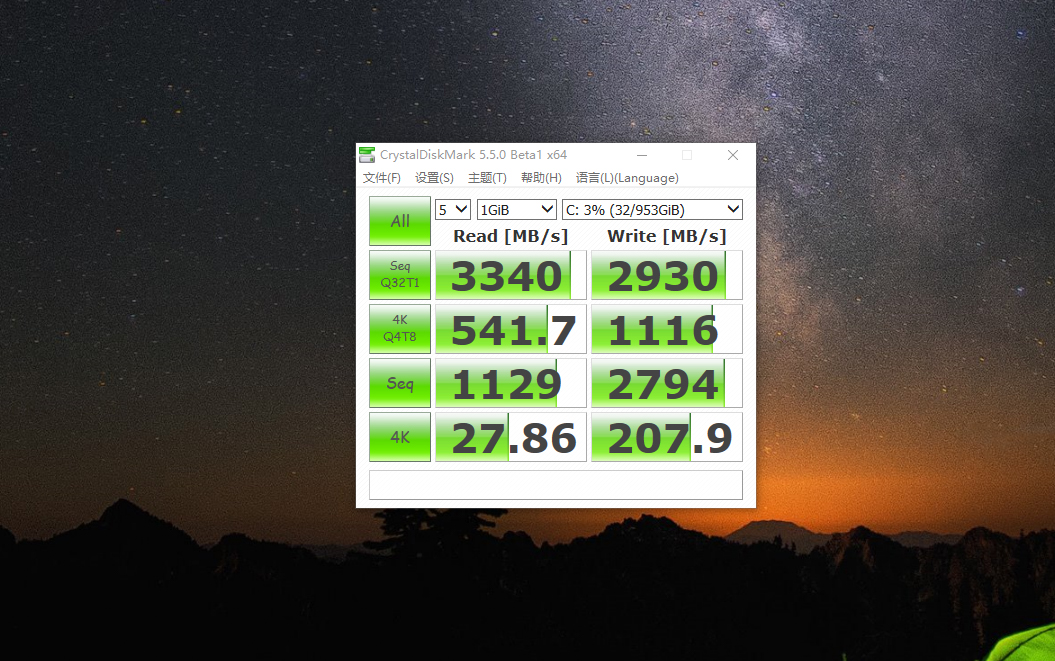
Task: Click the Seq Q32T1 write result 2930
Action: (667, 275)
